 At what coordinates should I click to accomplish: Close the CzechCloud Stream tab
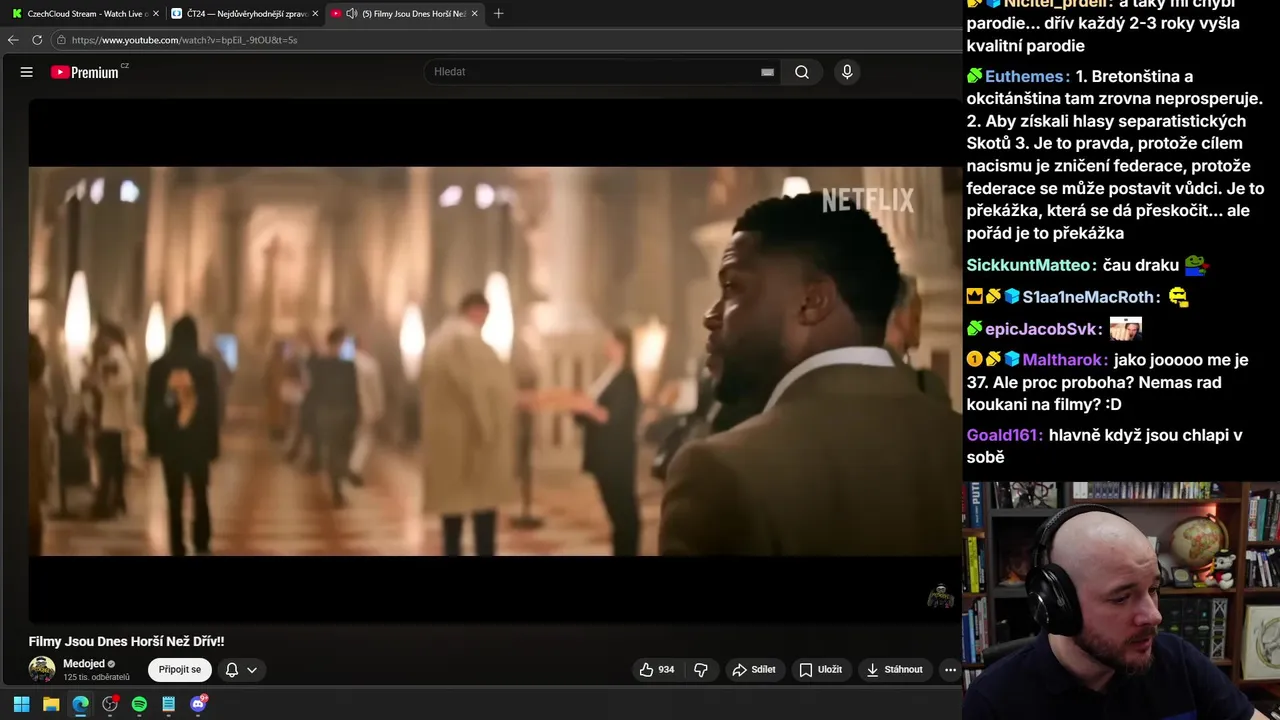pyautogui.click(x=156, y=14)
